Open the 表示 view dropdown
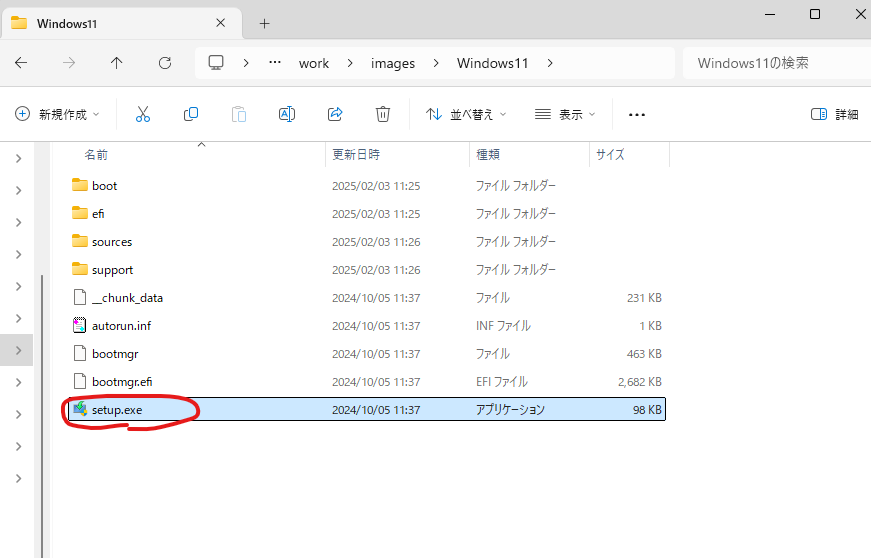Viewport: 871px width, 558px height. pyautogui.click(x=565, y=114)
